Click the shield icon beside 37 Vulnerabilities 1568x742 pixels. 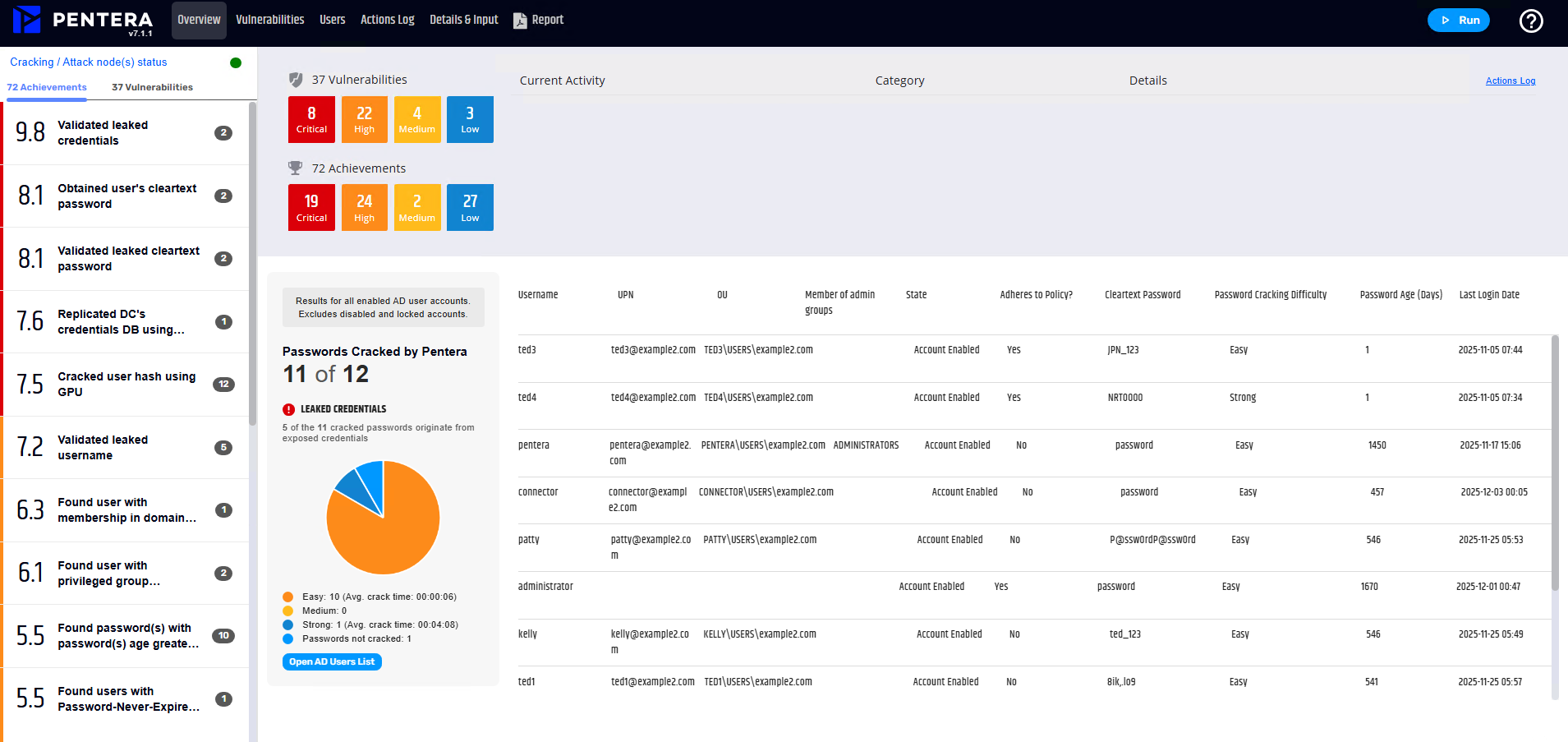coord(296,80)
